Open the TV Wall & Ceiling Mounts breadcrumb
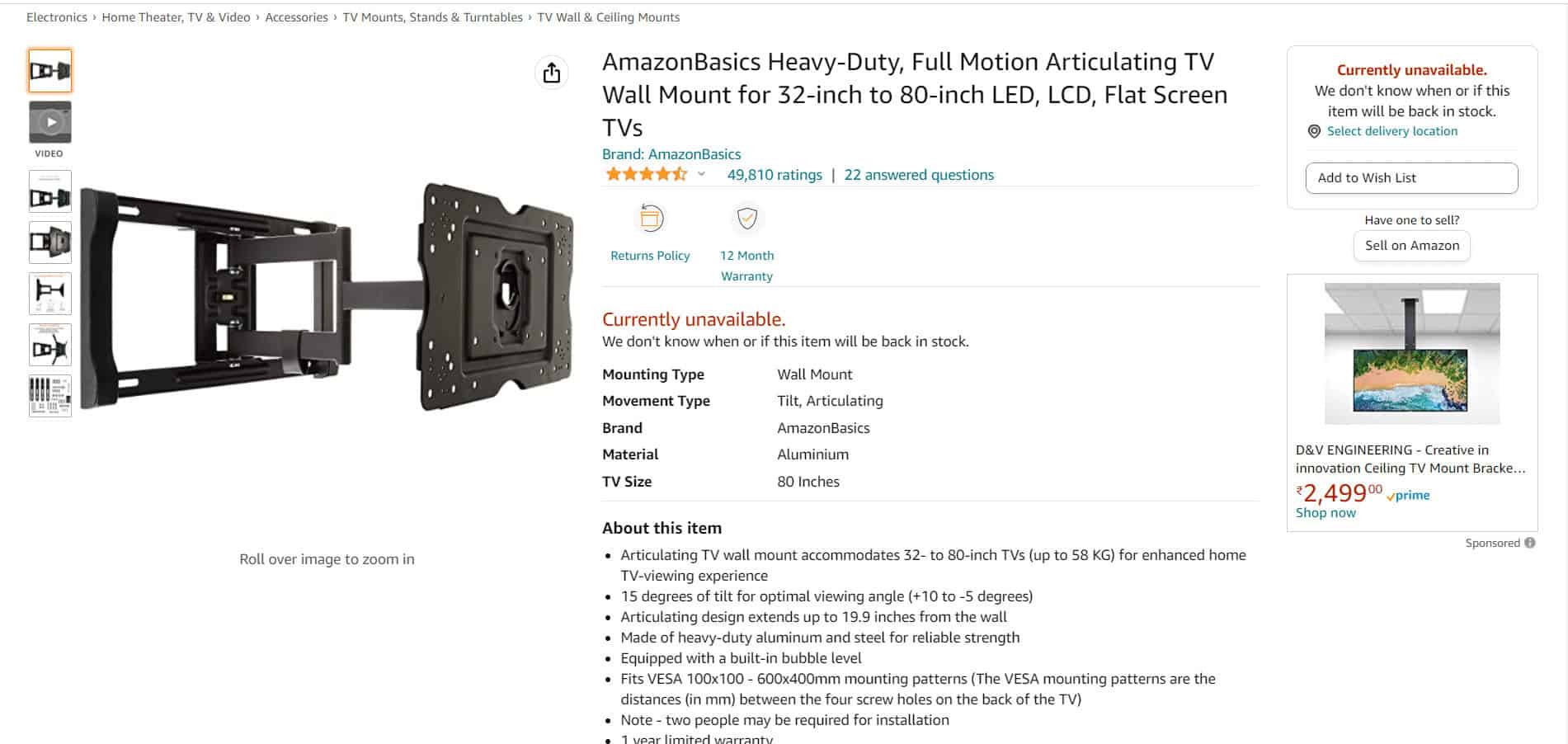The height and width of the screenshot is (744, 1568). point(608,16)
